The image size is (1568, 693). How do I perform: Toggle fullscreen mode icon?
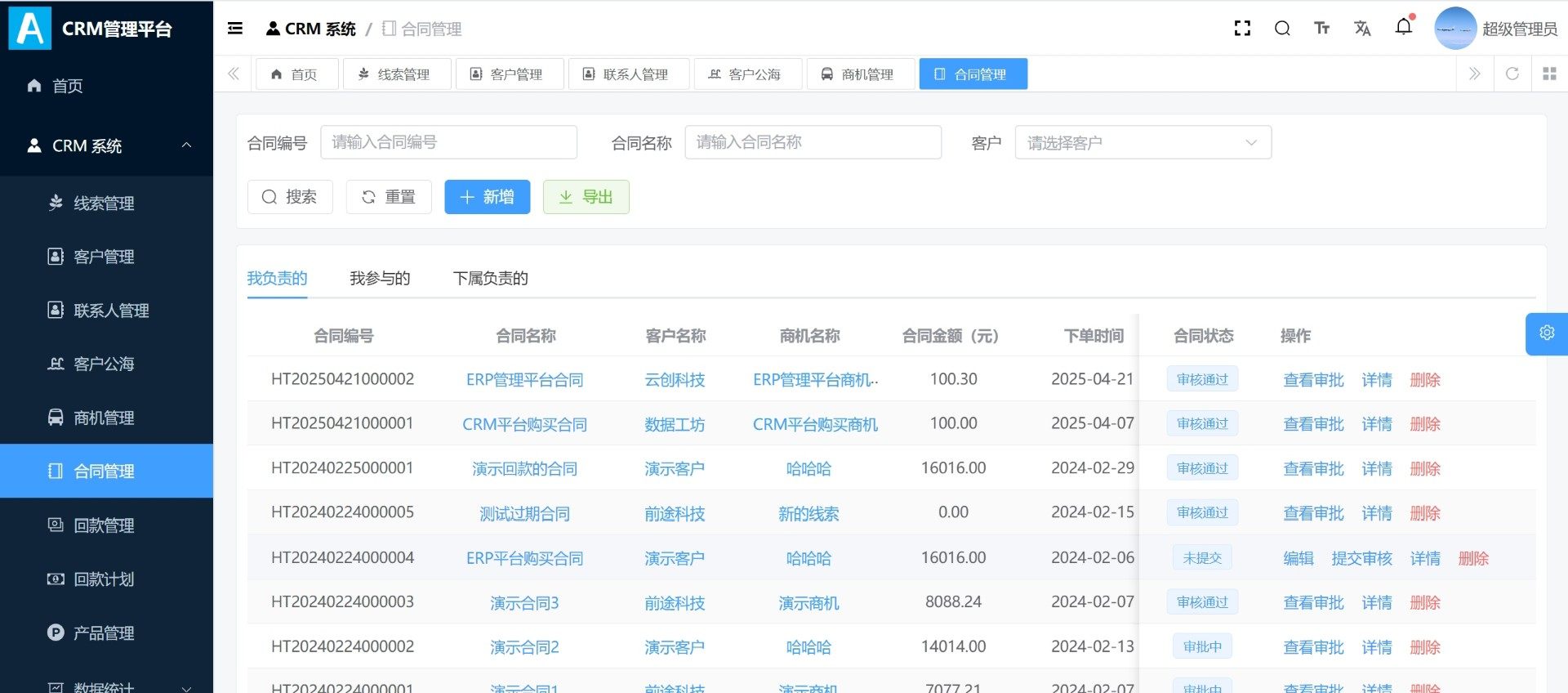point(1242,29)
